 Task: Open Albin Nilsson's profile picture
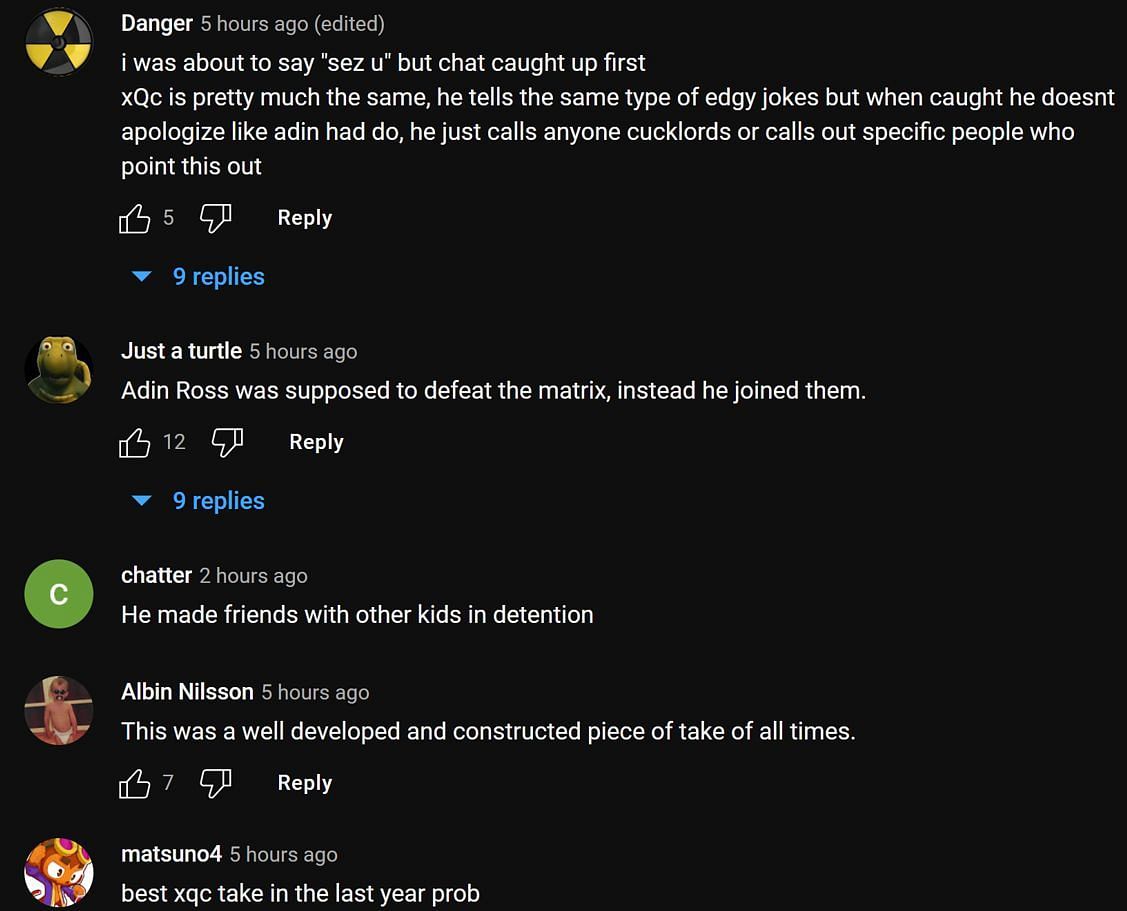[59, 711]
